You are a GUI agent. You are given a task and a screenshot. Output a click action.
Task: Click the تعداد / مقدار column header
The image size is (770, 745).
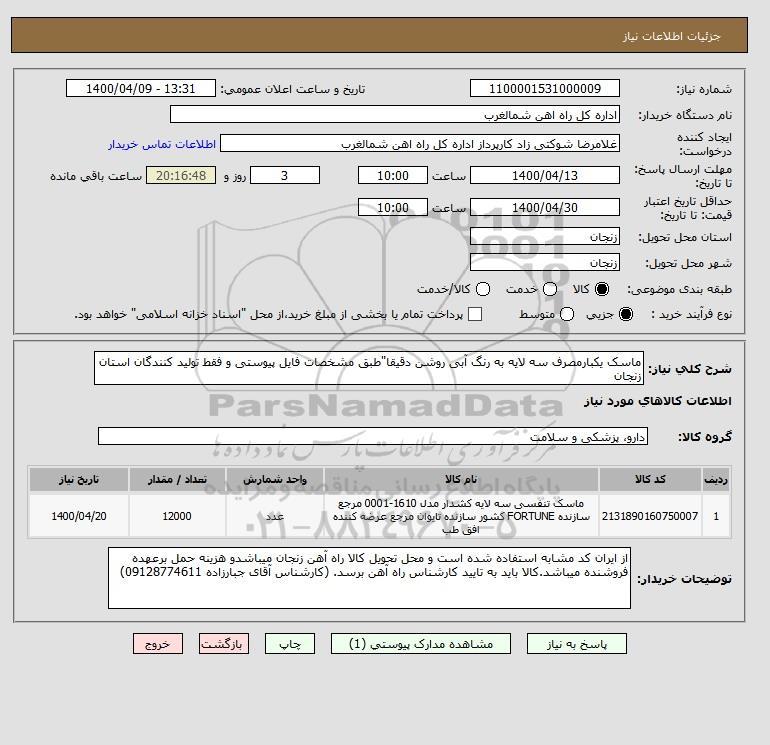177,479
